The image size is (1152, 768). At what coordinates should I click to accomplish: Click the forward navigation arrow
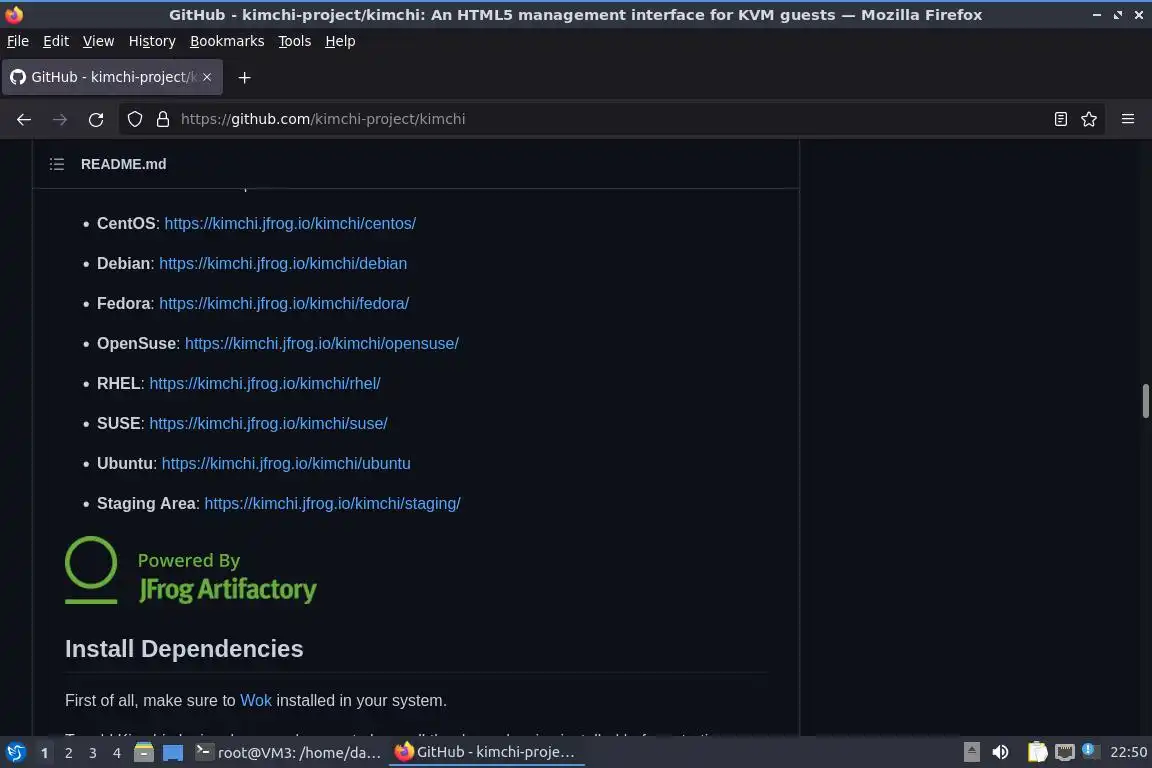tap(60, 119)
